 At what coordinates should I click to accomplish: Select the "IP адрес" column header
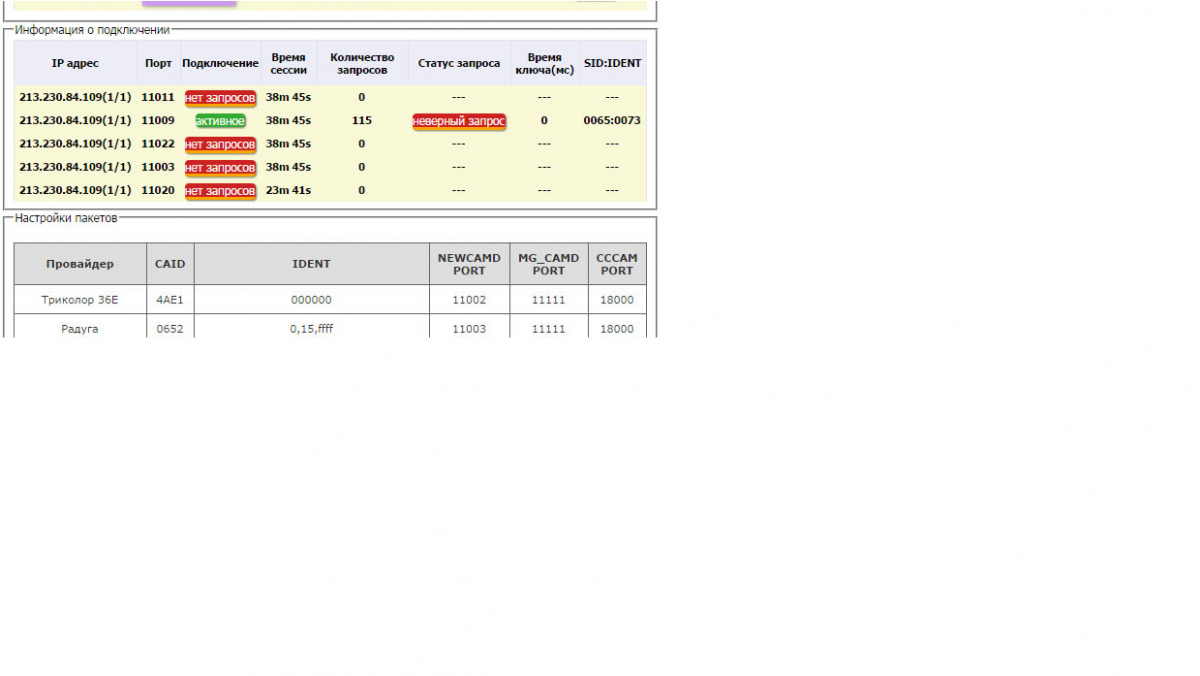tap(75, 63)
